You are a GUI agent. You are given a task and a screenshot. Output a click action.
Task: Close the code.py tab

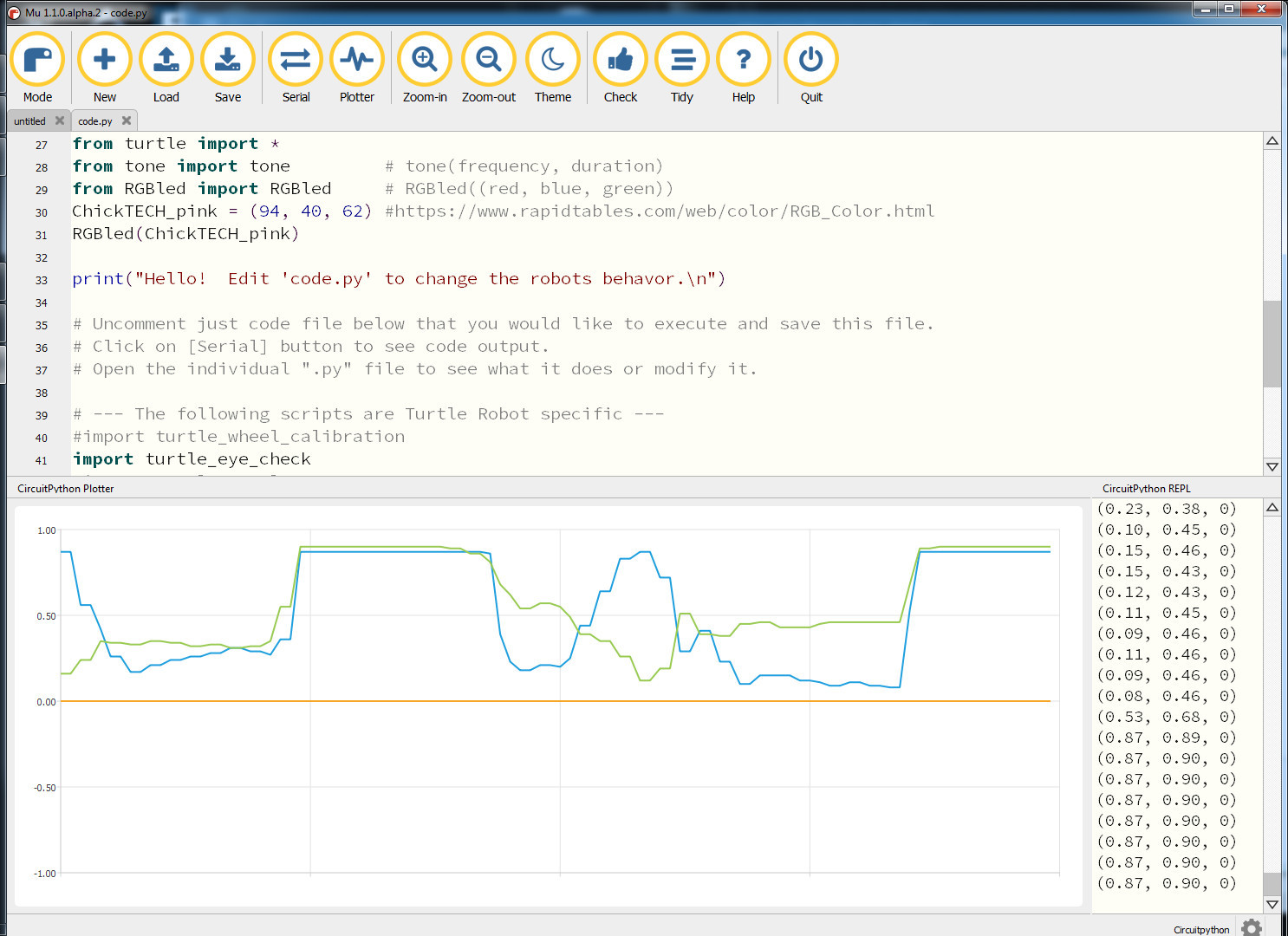point(127,120)
